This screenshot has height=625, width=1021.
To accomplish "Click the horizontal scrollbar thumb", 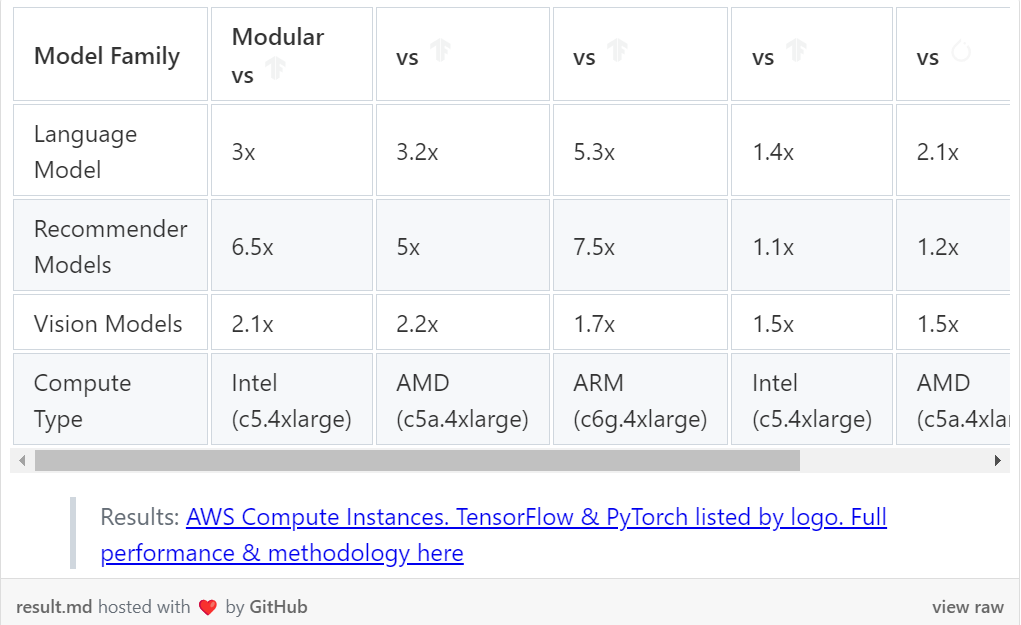I will [417, 461].
